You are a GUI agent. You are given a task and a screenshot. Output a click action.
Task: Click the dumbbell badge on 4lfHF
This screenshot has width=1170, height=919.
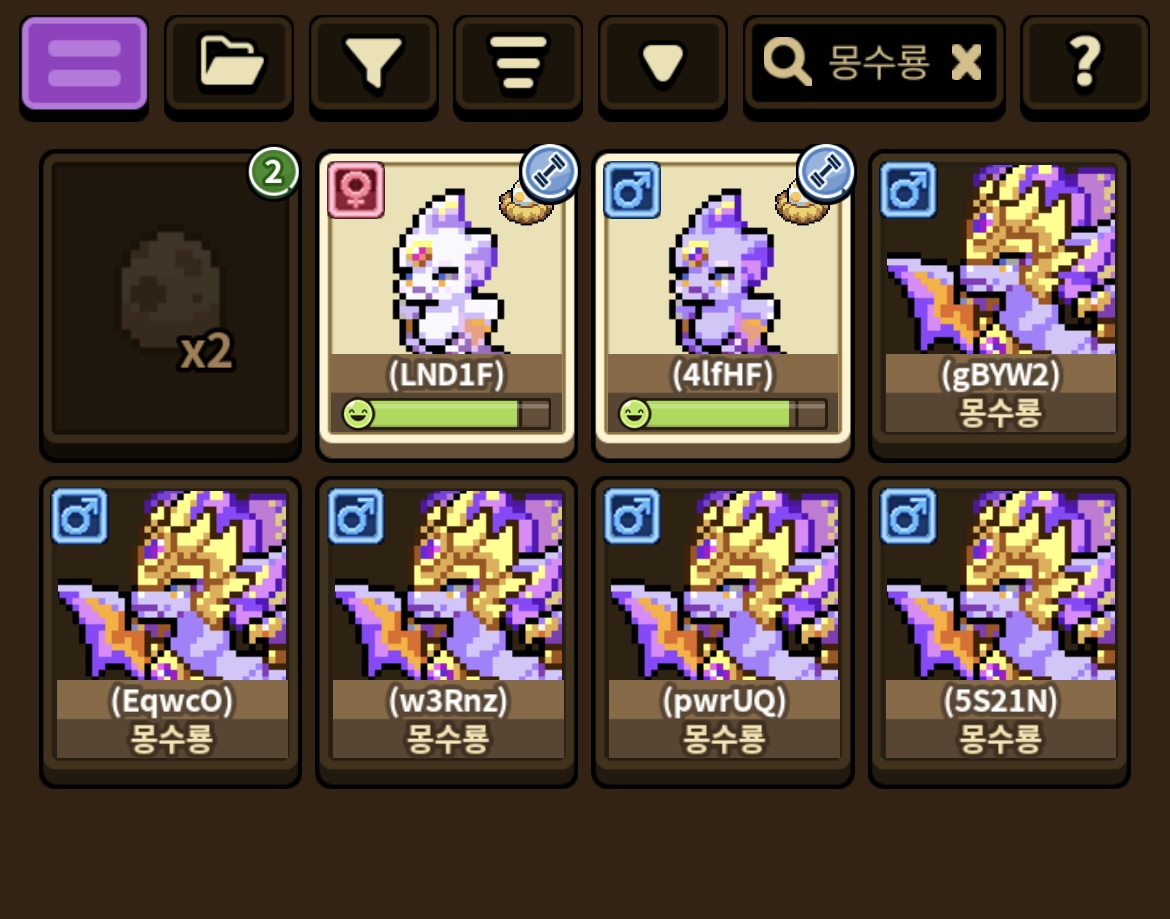click(825, 172)
